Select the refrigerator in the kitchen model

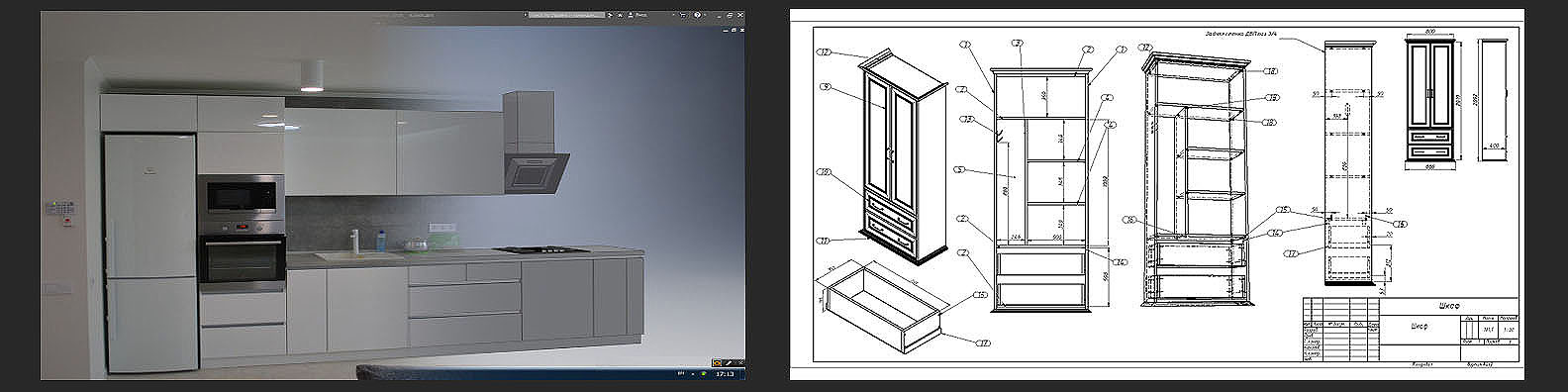(149, 252)
